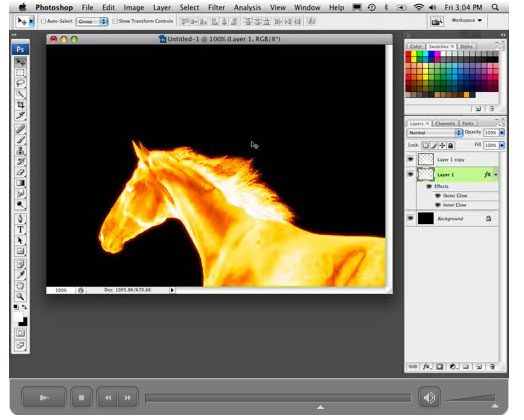Check Show Transform Controls
Image resolution: width=524 pixels, height=420 pixels.
(115, 21)
